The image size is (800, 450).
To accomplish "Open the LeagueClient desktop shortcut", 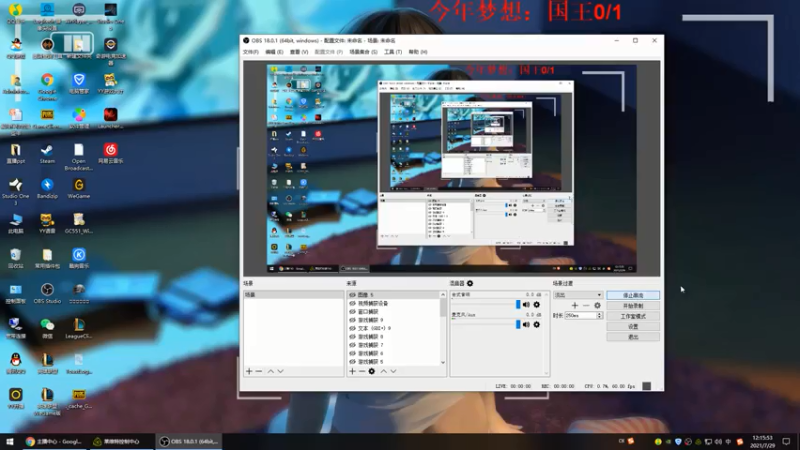I will coord(79,328).
